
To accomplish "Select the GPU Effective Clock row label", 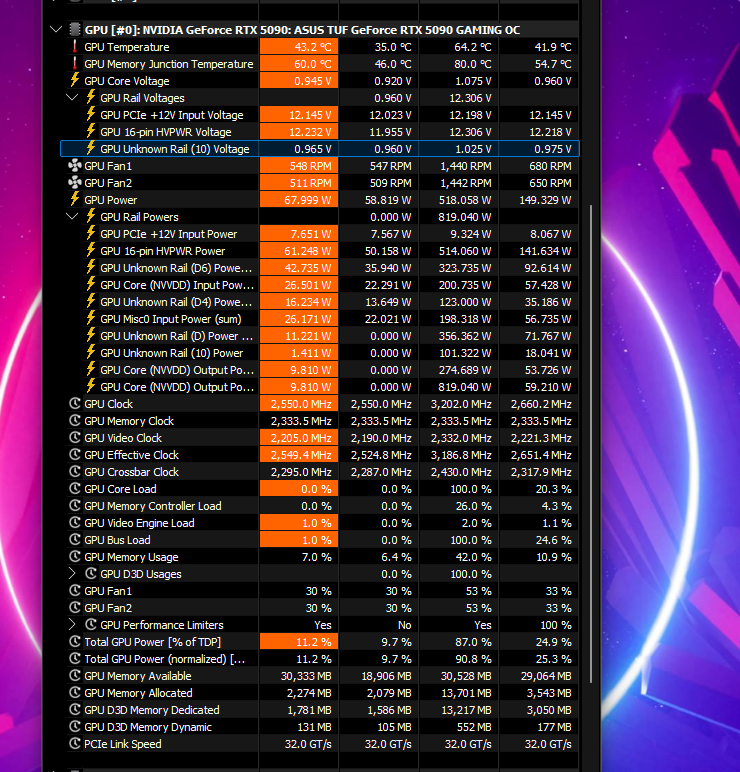I will point(131,455).
